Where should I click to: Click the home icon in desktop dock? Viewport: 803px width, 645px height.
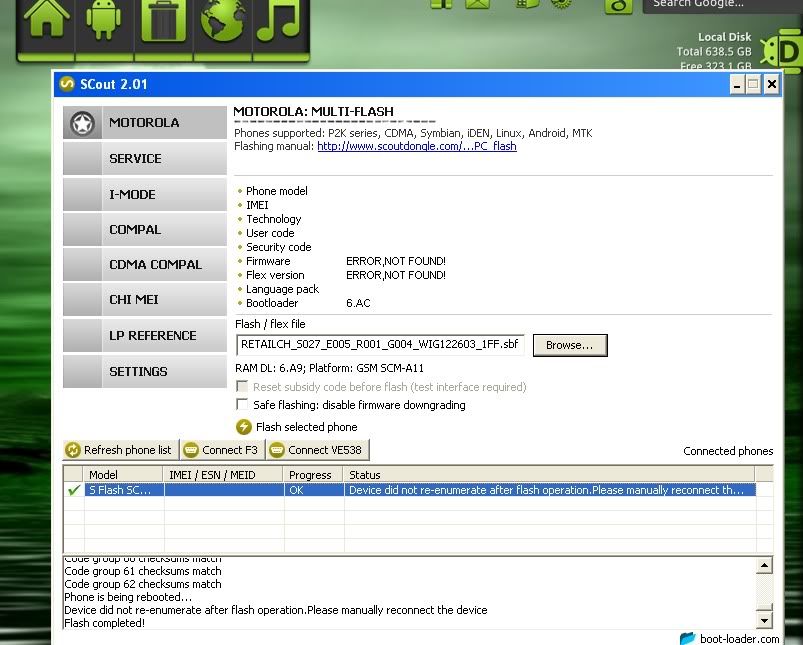click(x=47, y=21)
